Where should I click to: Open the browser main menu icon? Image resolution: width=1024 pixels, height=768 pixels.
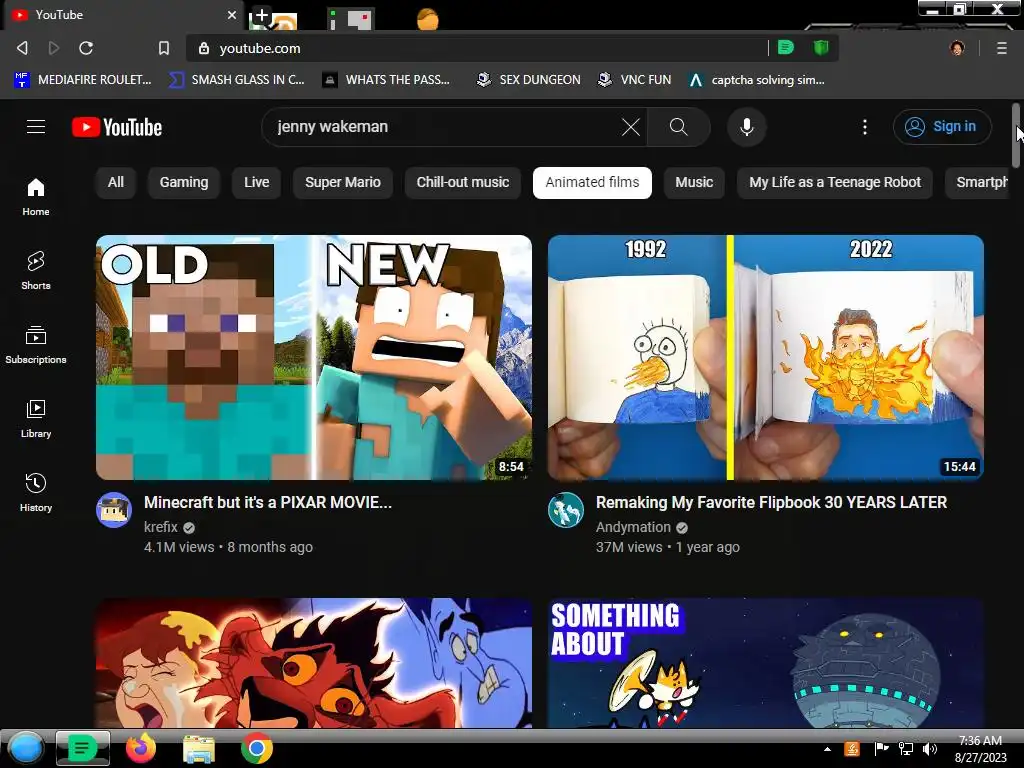point(1001,48)
